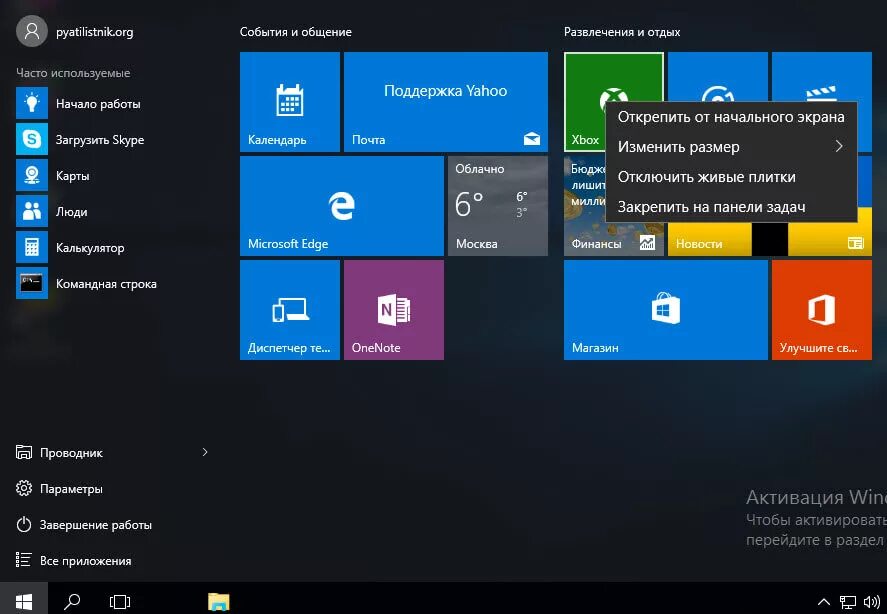Launch Microsoft Edge tile
This screenshot has height=614, width=887.
click(x=342, y=206)
